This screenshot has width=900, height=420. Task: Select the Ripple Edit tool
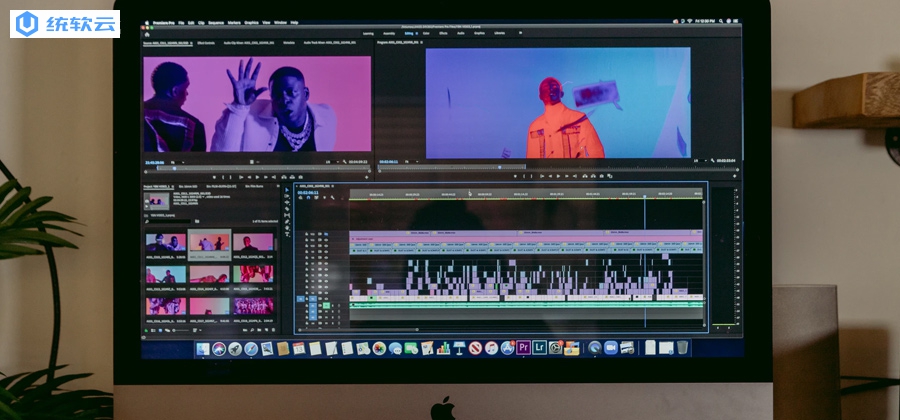tap(287, 203)
